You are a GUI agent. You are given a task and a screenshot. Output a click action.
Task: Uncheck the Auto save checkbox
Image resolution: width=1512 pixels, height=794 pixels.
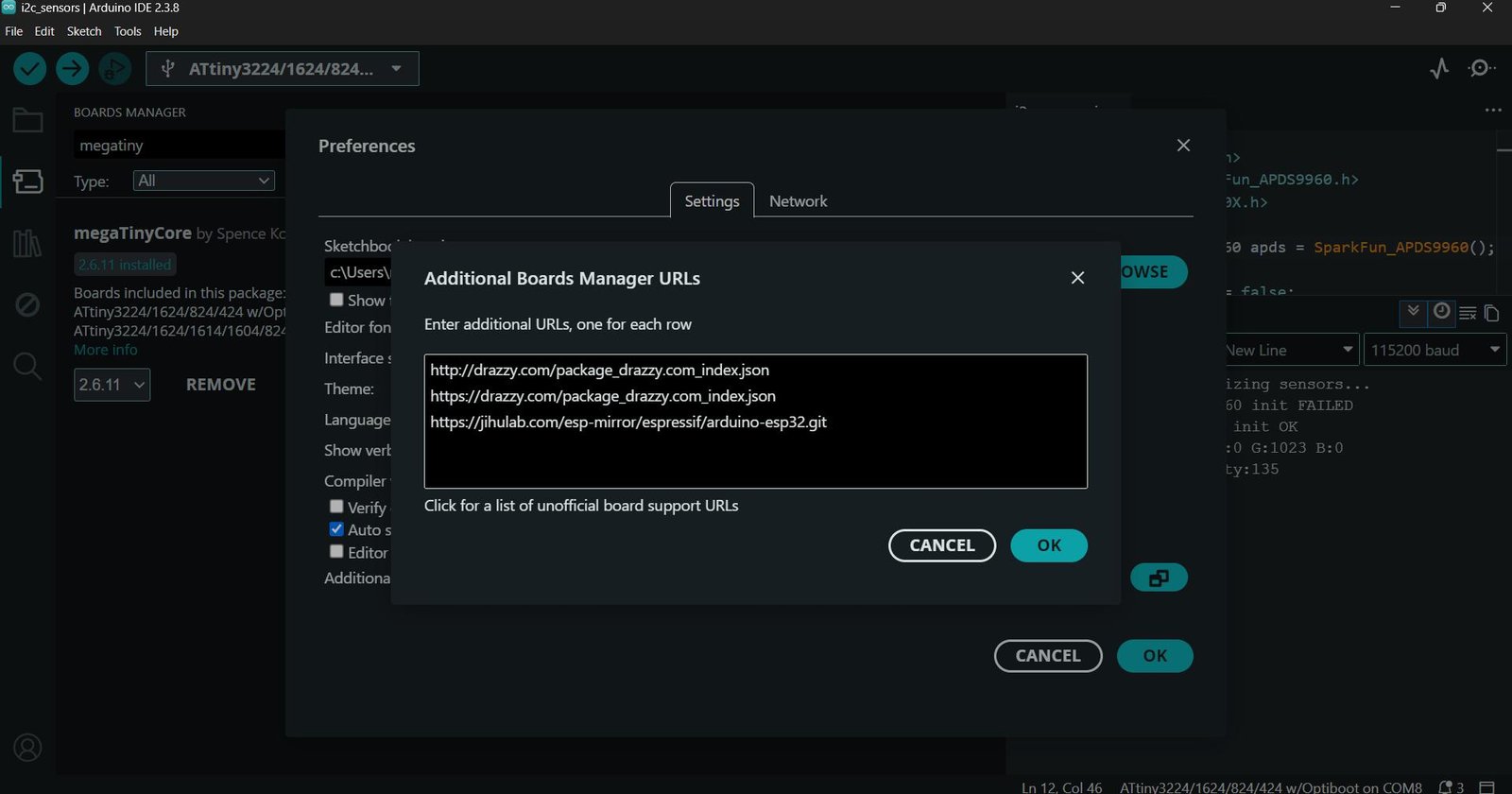[336, 529]
